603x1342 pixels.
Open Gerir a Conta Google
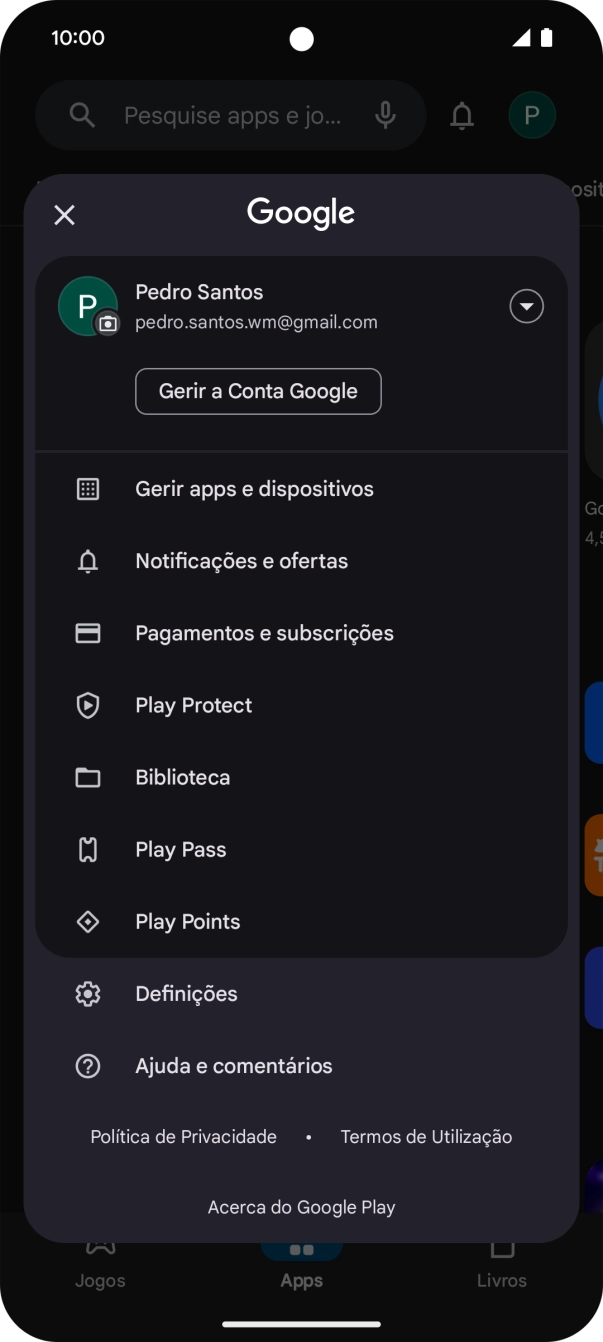pyautogui.click(x=258, y=391)
